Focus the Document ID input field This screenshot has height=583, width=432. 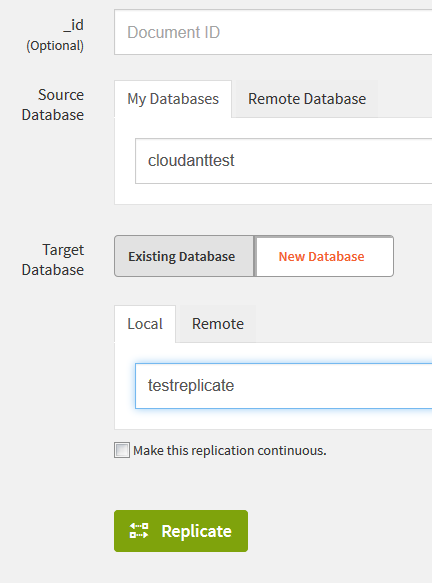click(x=273, y=32)
